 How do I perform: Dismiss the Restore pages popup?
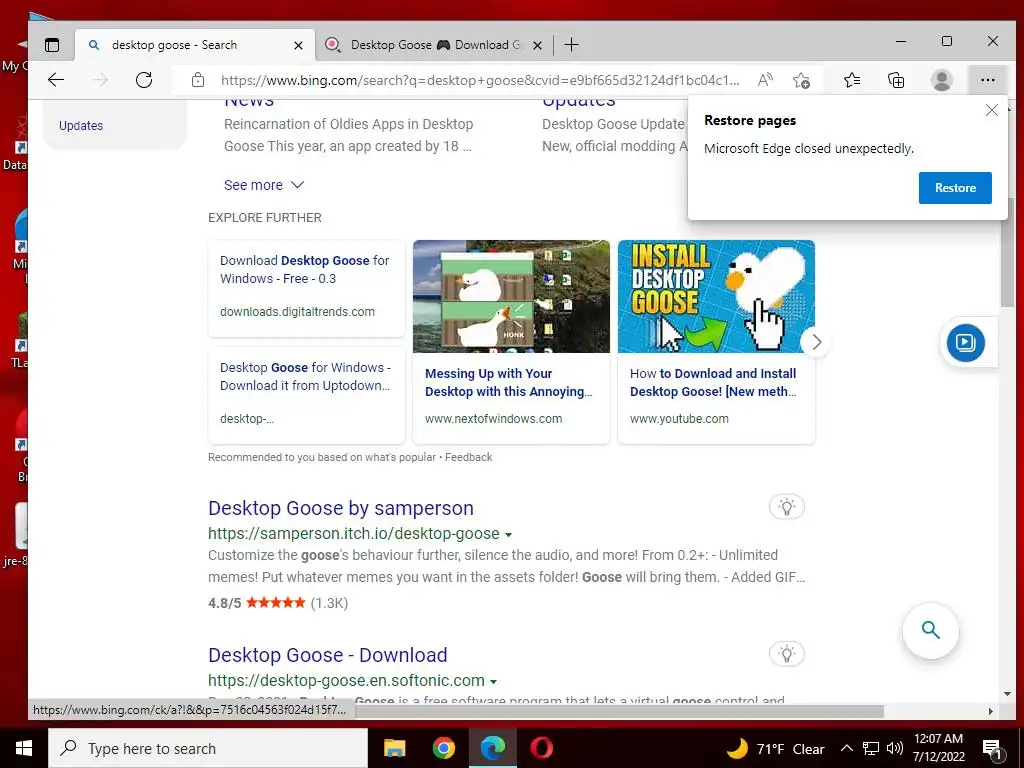991,110
